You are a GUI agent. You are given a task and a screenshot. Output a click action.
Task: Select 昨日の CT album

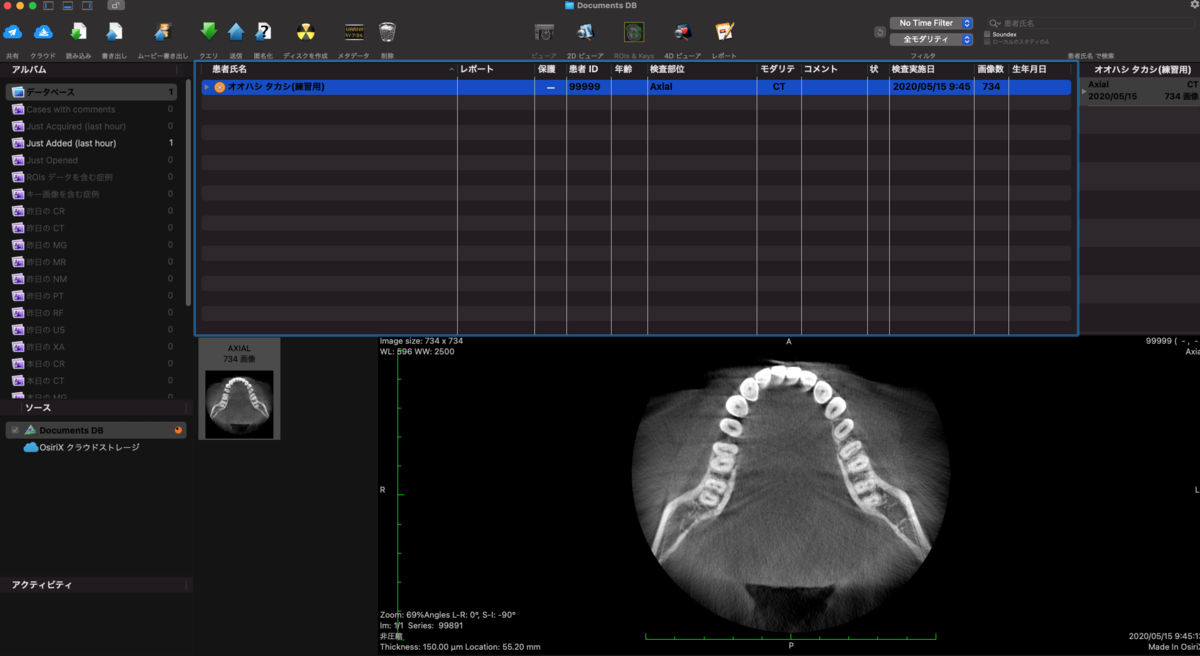[x=91, y=228]
